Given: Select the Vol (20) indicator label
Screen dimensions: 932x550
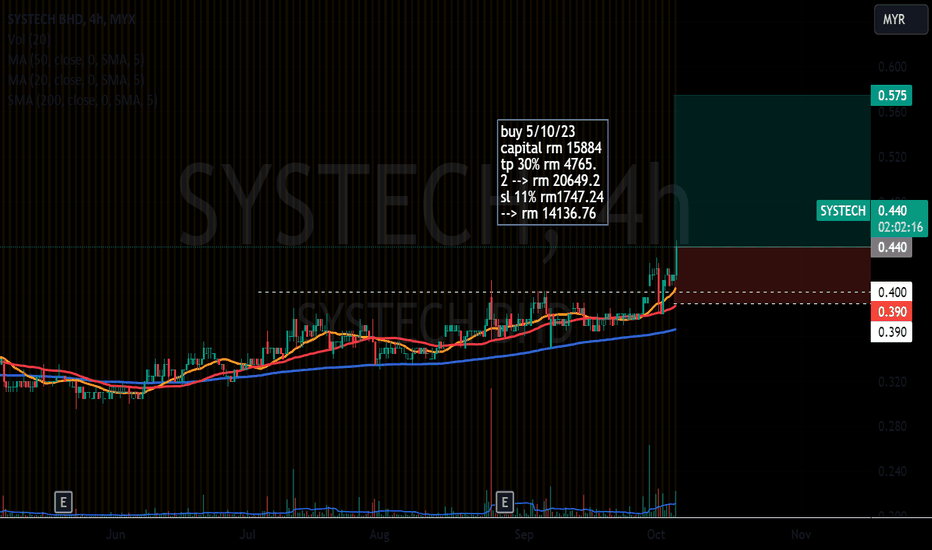Looking at the screenshot, I should tap(30, 40).
